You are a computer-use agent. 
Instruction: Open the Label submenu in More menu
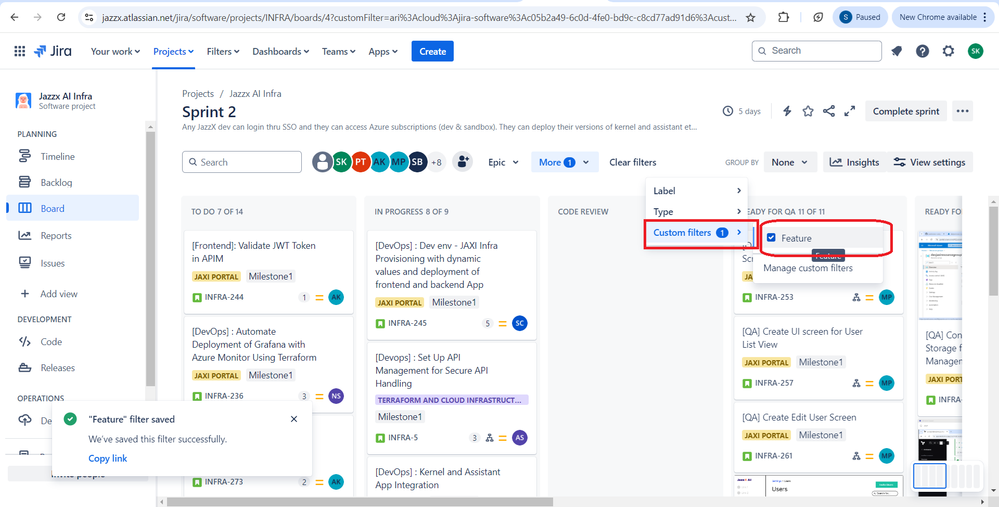[697, 190]
